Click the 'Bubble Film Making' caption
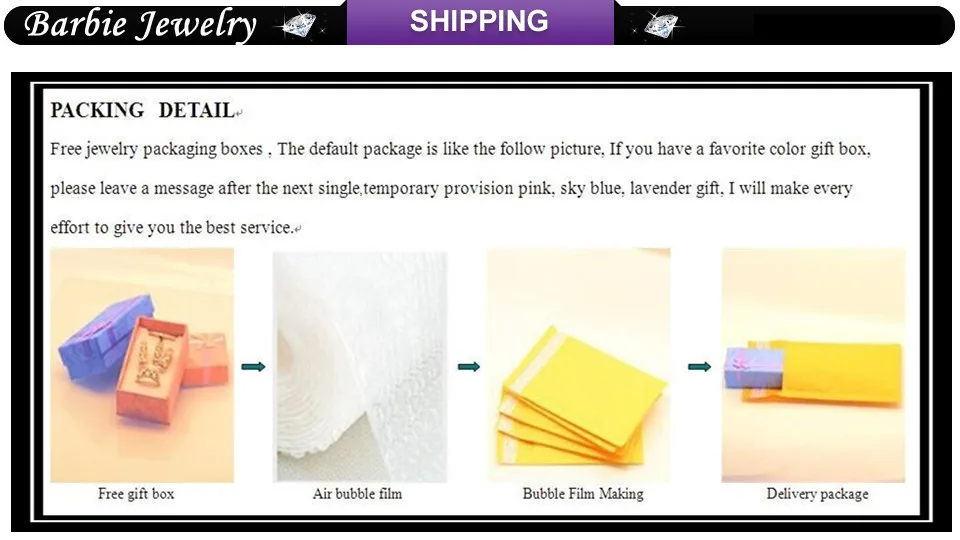Screen dimensions: 960x540 pos(583,494)
